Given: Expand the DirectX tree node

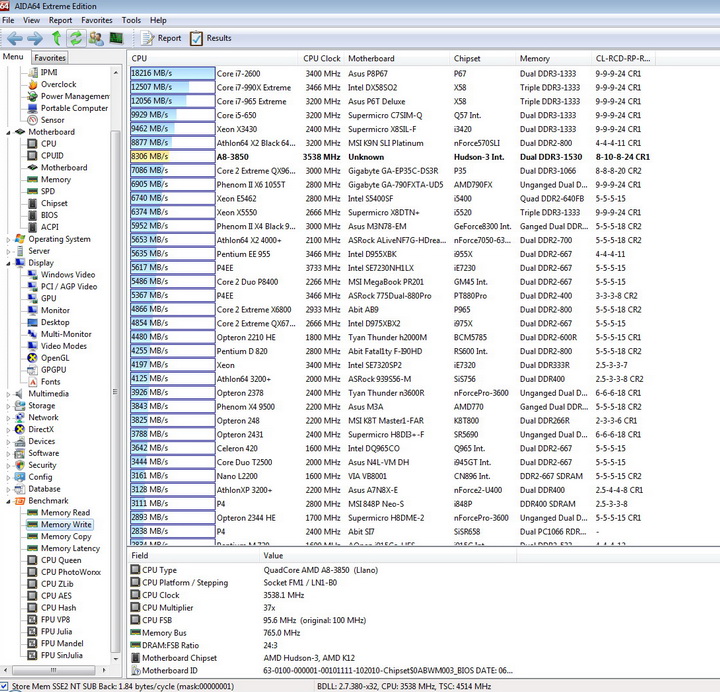Looking at the screenshot, I should click(x=8, y=430).
